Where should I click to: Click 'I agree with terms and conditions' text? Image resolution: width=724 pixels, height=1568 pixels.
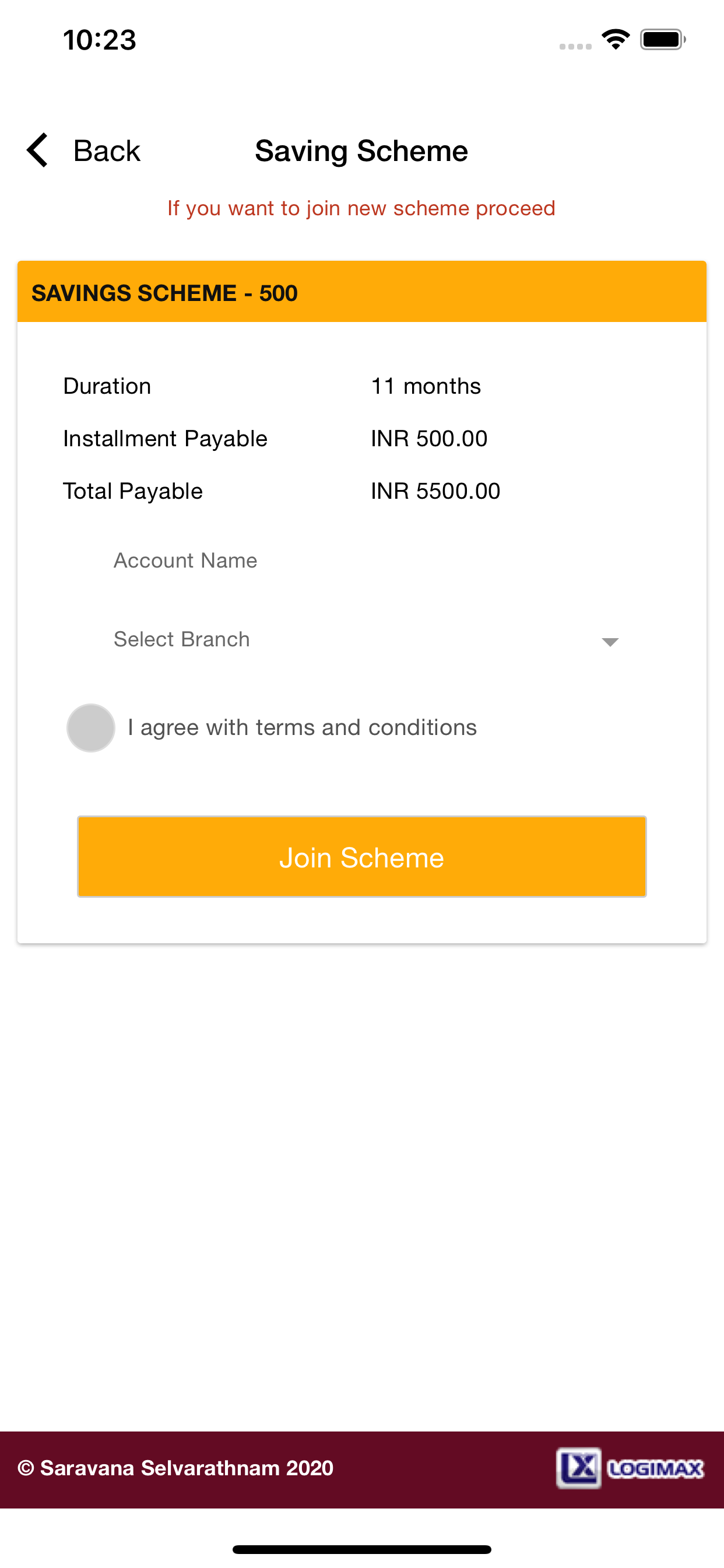[x=303, y=727]
